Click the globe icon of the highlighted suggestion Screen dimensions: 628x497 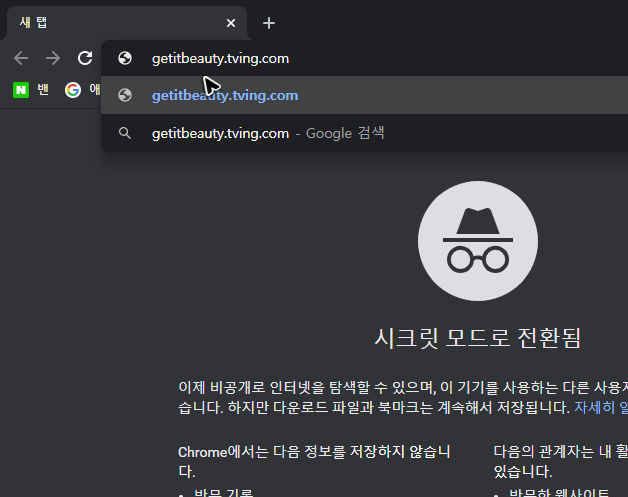point(125,95)
